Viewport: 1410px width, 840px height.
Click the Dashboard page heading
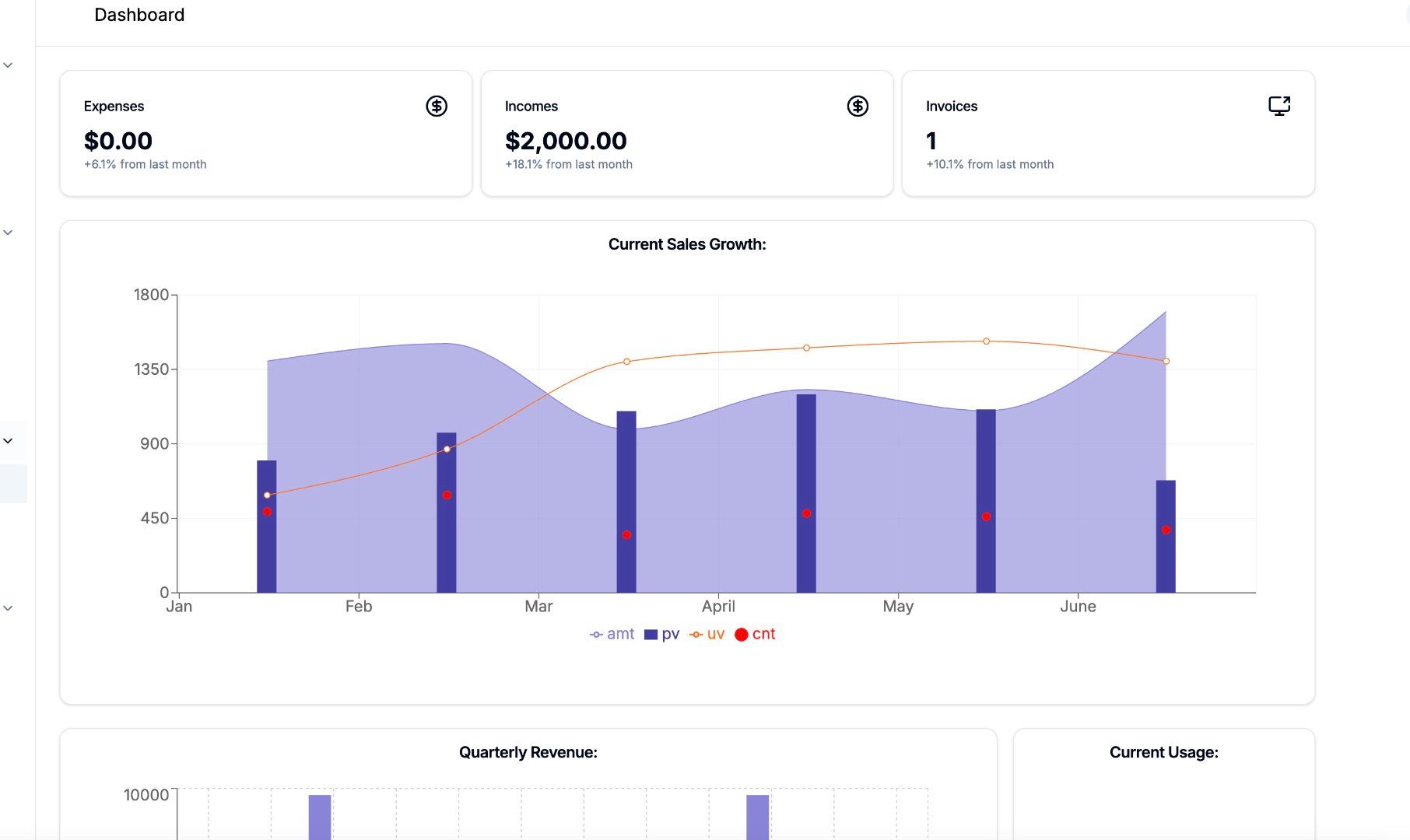pyautogui.click(x=139, y=15)
